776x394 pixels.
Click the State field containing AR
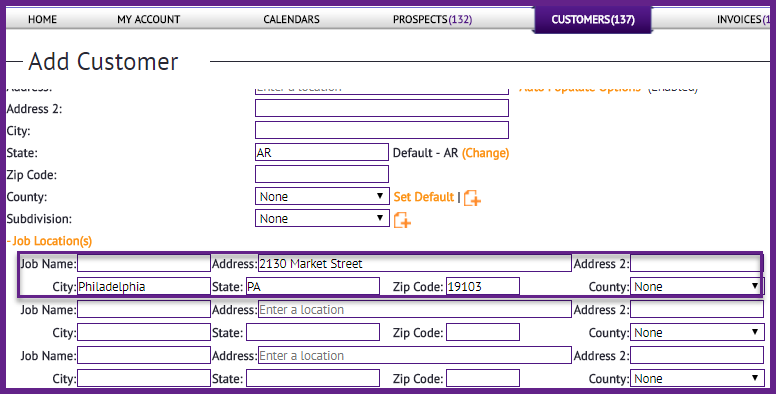[322, 152]
